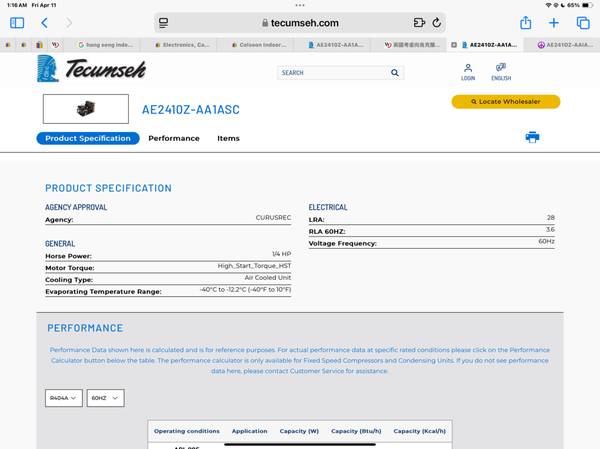
Task: Open the extensions icon in address bar
Action: [x=419, y=23]
